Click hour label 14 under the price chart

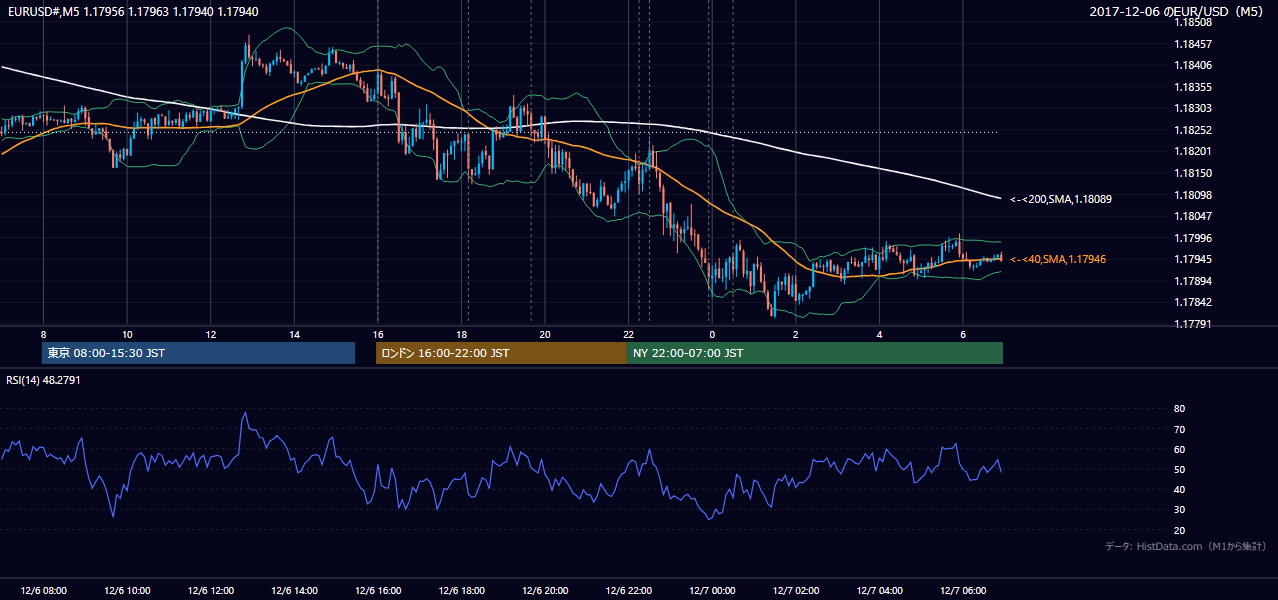[x=294, y=334]
